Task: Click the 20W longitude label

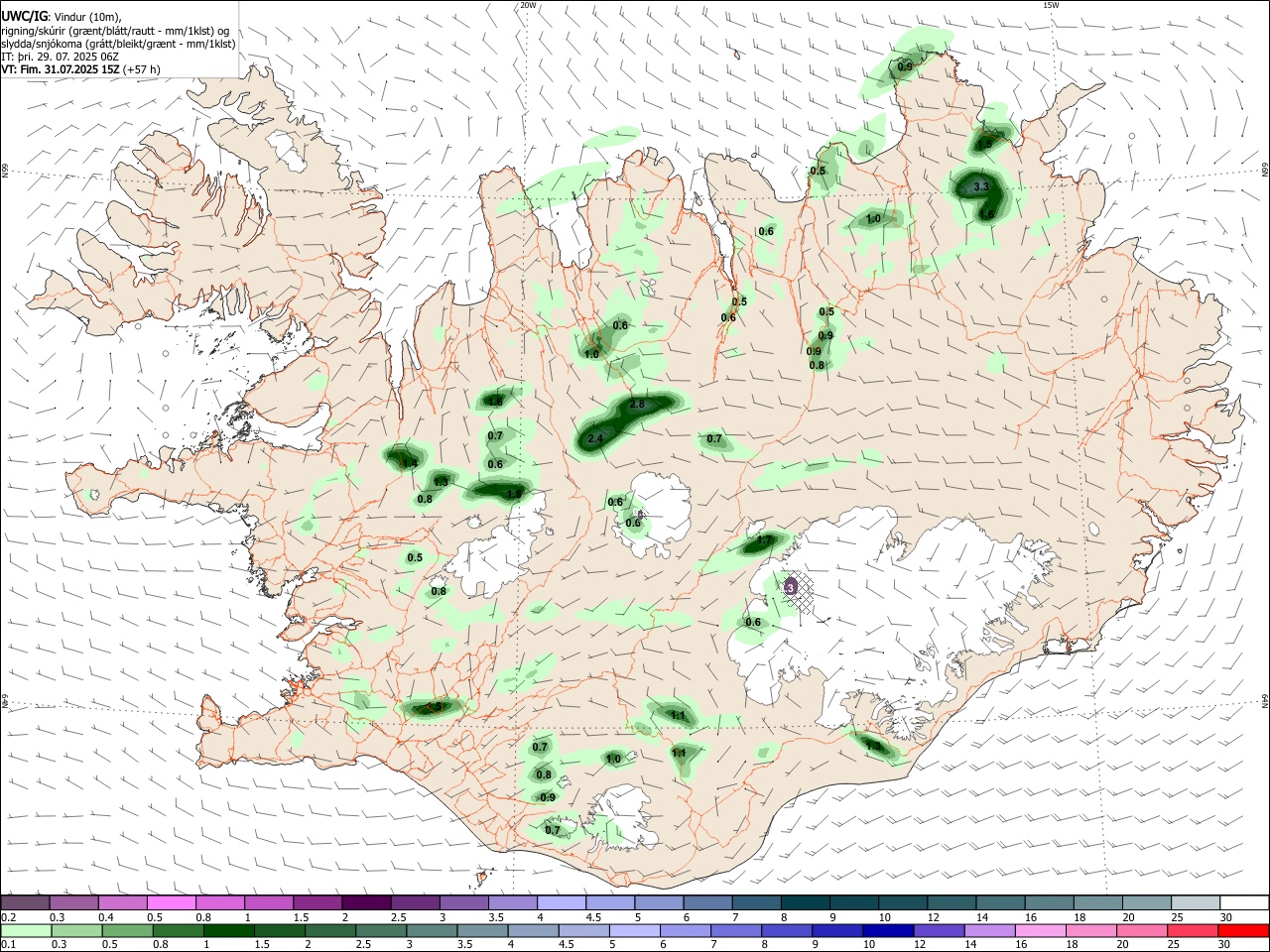Action: click(528, 5)
